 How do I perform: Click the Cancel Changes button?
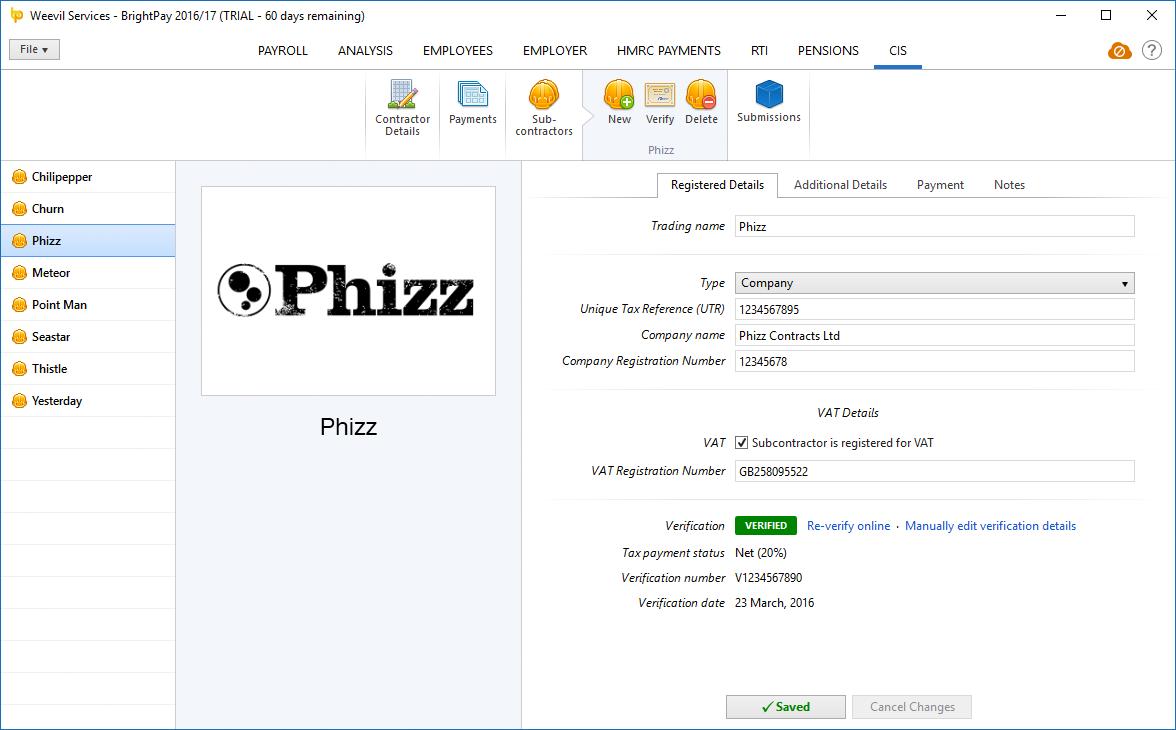point(912,707)
